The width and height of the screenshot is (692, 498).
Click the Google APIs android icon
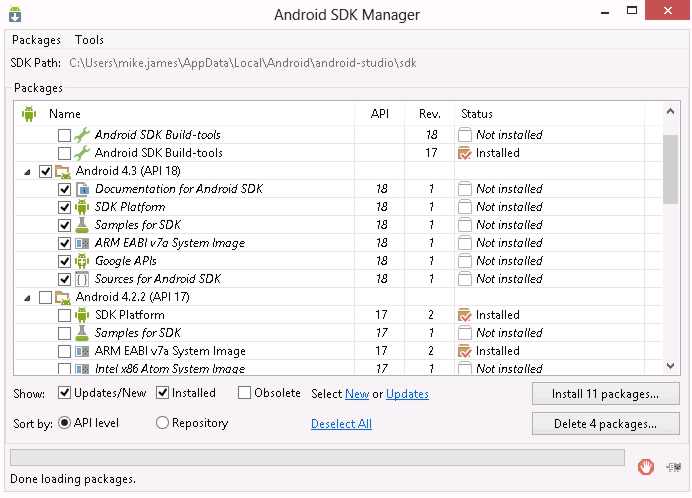tap(82, 261)
